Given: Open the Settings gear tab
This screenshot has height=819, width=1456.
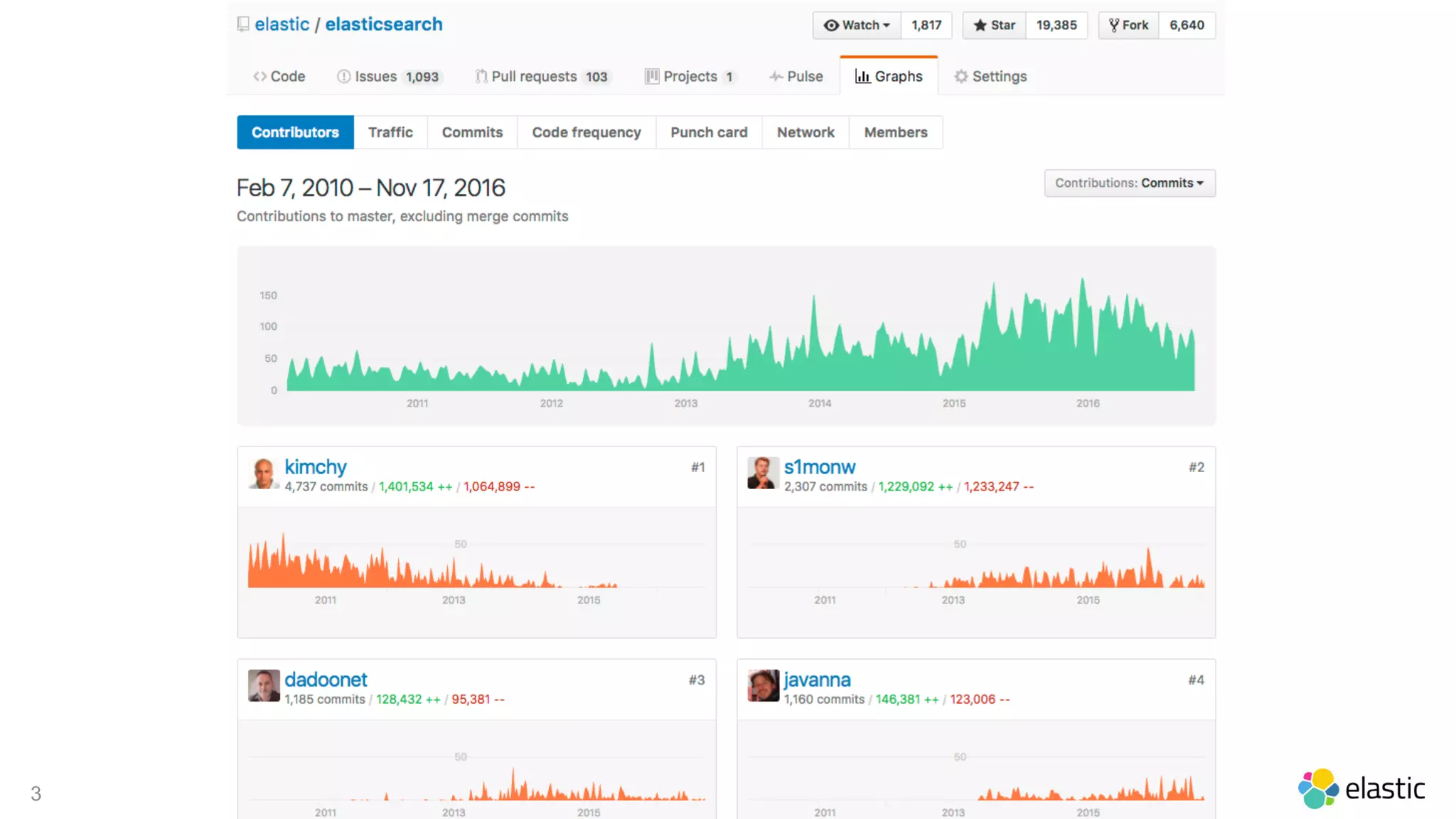Looking at the screenshot, I should [x=990, y=77].
